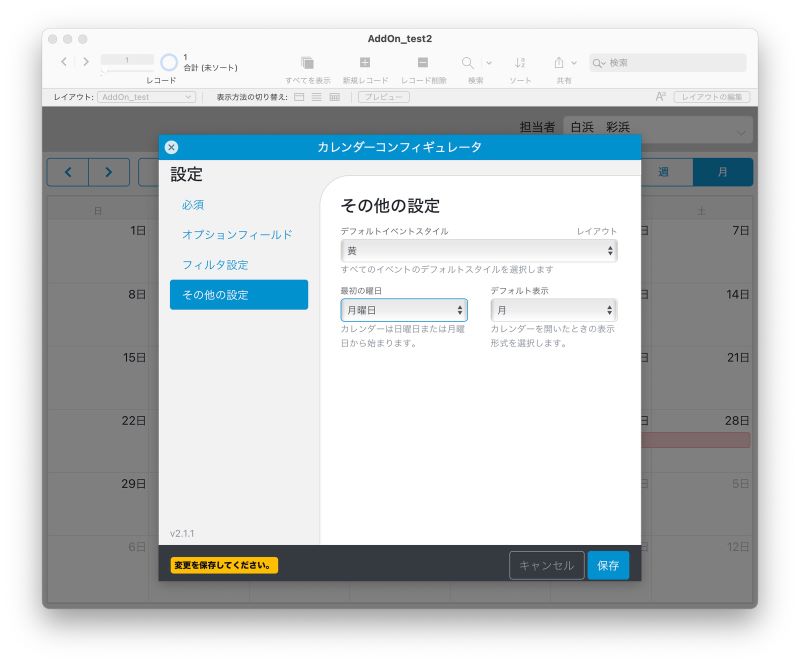The height and width of the screenshot is (665, 800).
Task: Click the pink event bar under 28日
Action: (x=695, y=440)
